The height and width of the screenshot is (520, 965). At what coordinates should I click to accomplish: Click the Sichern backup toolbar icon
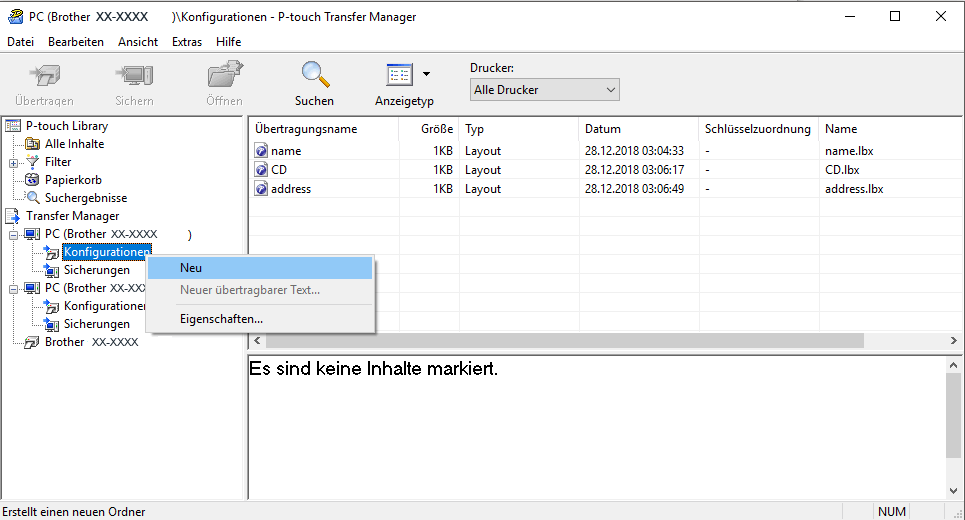click(134, 76)
